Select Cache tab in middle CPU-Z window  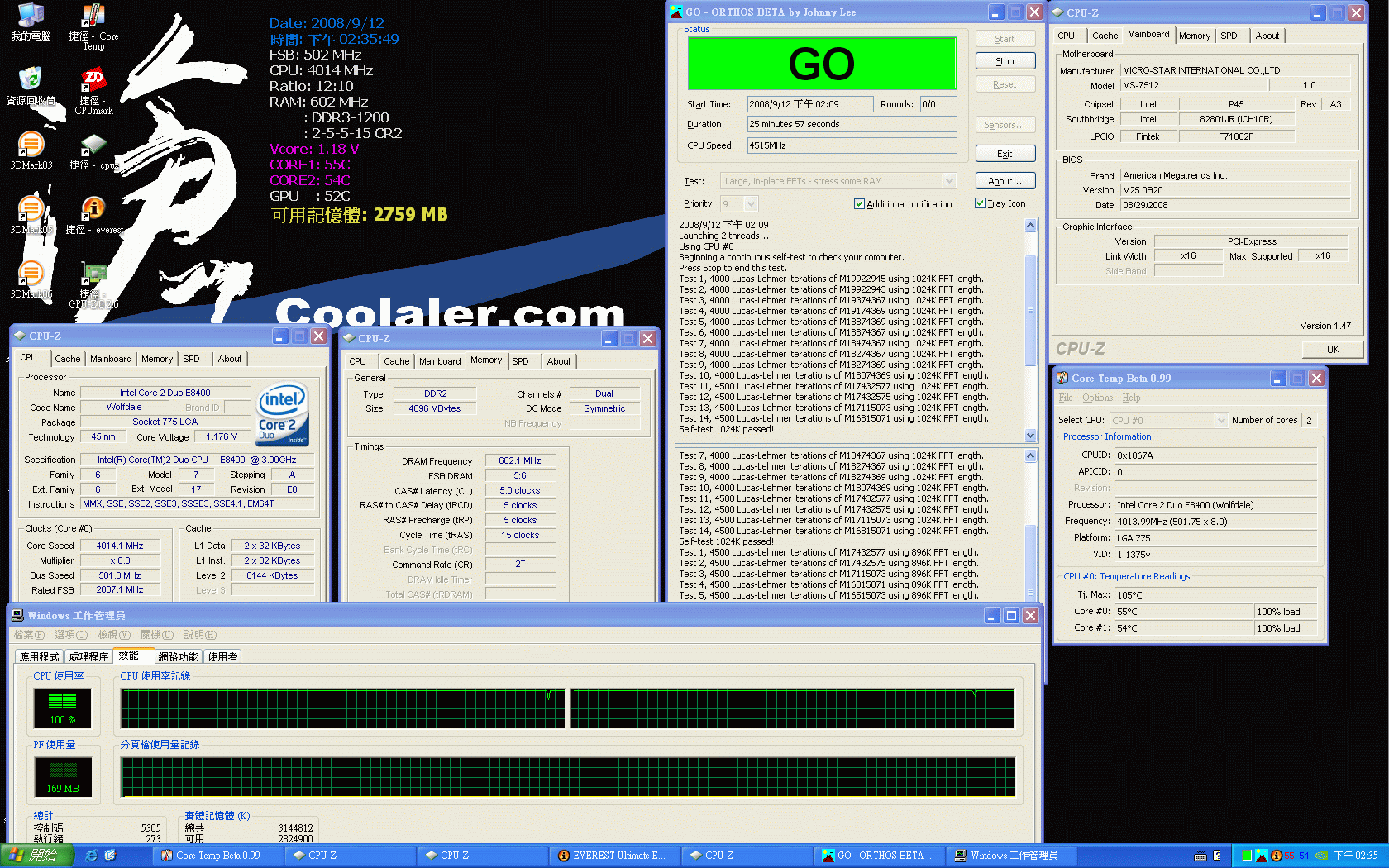pyautogui.click(x=396, y=361)
